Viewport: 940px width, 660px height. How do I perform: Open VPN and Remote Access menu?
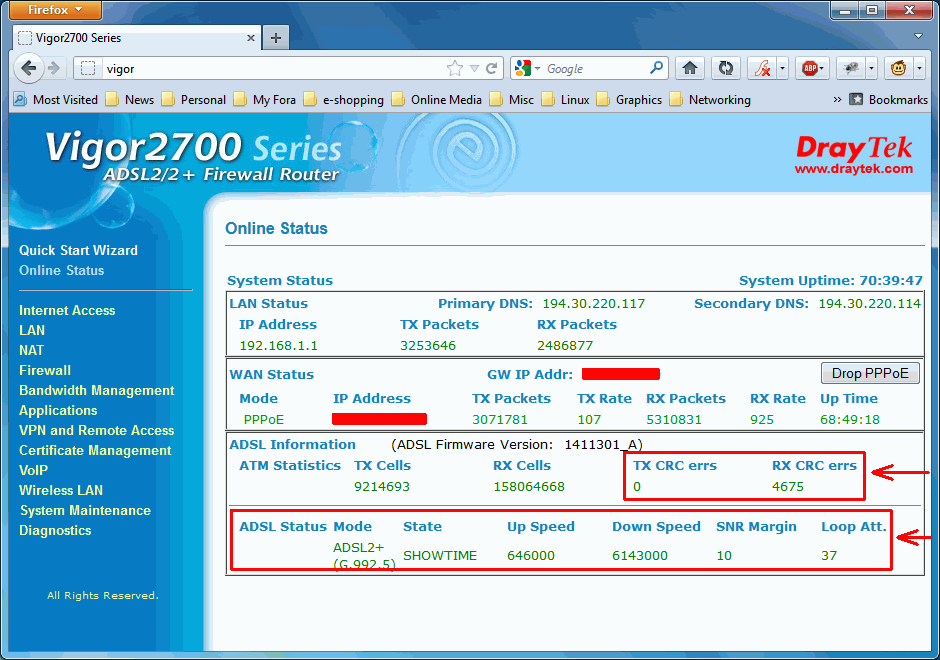tap(97, 430)
